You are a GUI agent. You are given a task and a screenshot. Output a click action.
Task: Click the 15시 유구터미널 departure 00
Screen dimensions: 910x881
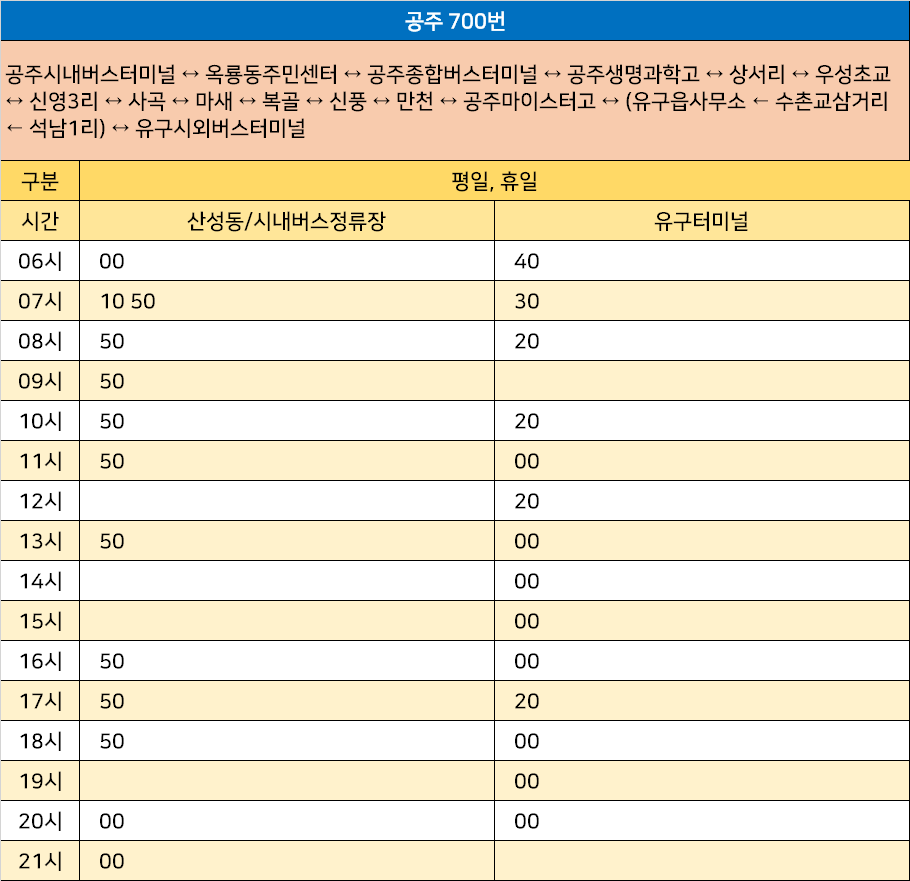tap(526, 622)
